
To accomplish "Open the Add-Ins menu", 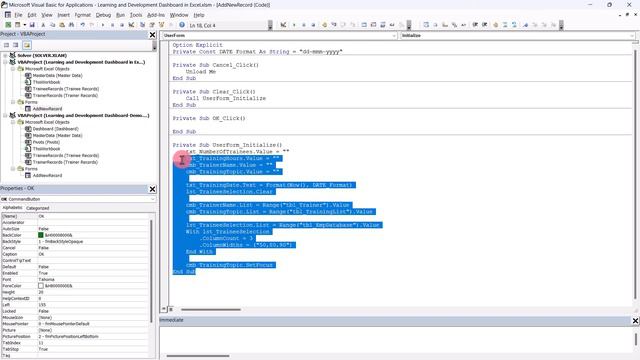I will click(156, 15).
